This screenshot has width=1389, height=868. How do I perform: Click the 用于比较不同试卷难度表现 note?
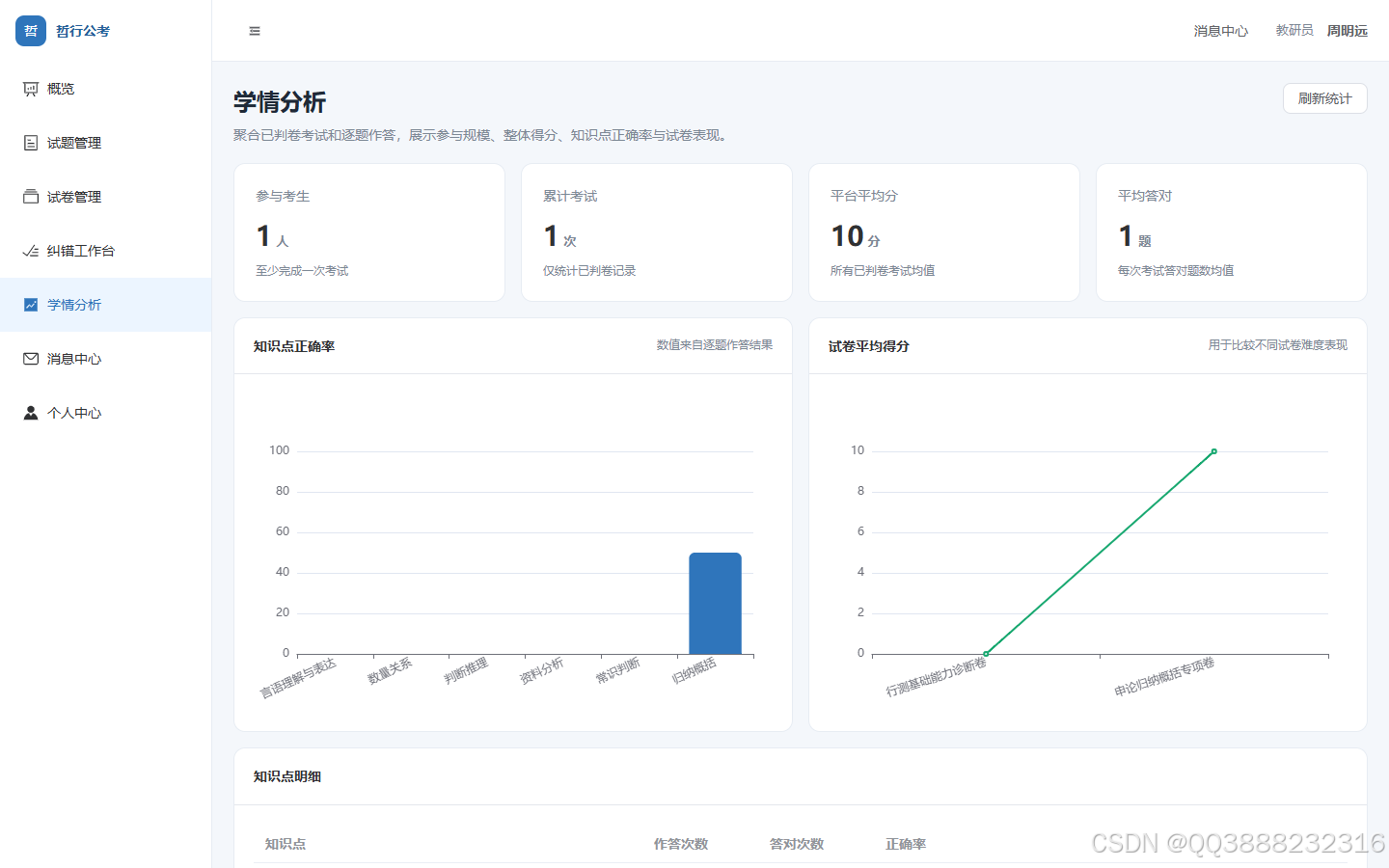pos(1278,345)
